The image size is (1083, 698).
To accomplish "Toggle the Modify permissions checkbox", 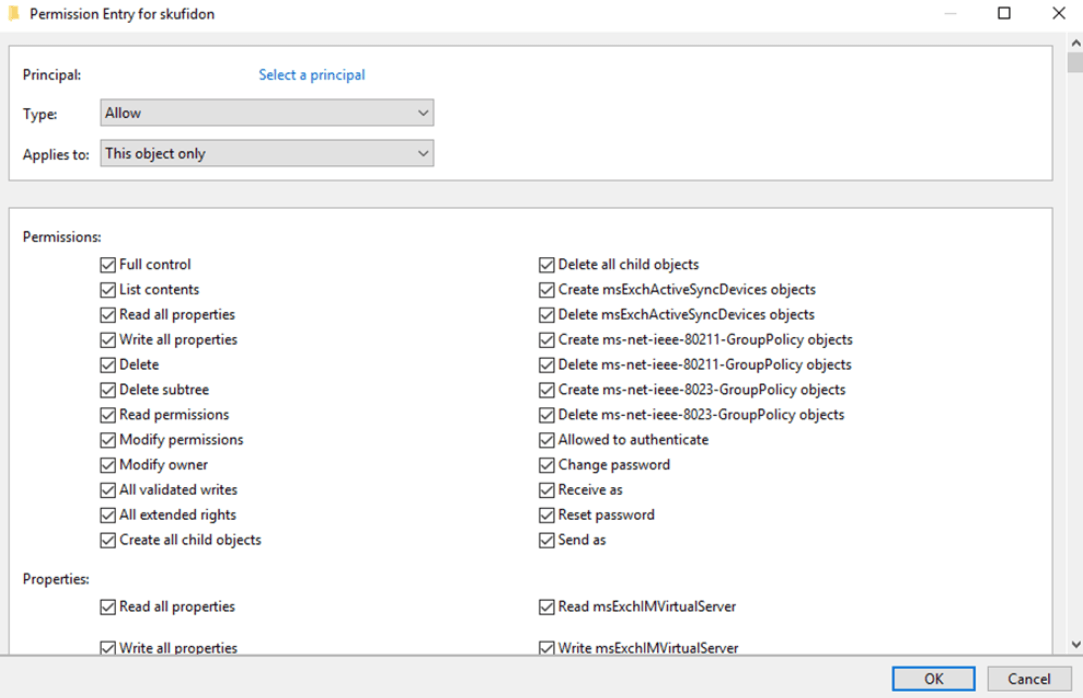I will (x=108, y=440).
